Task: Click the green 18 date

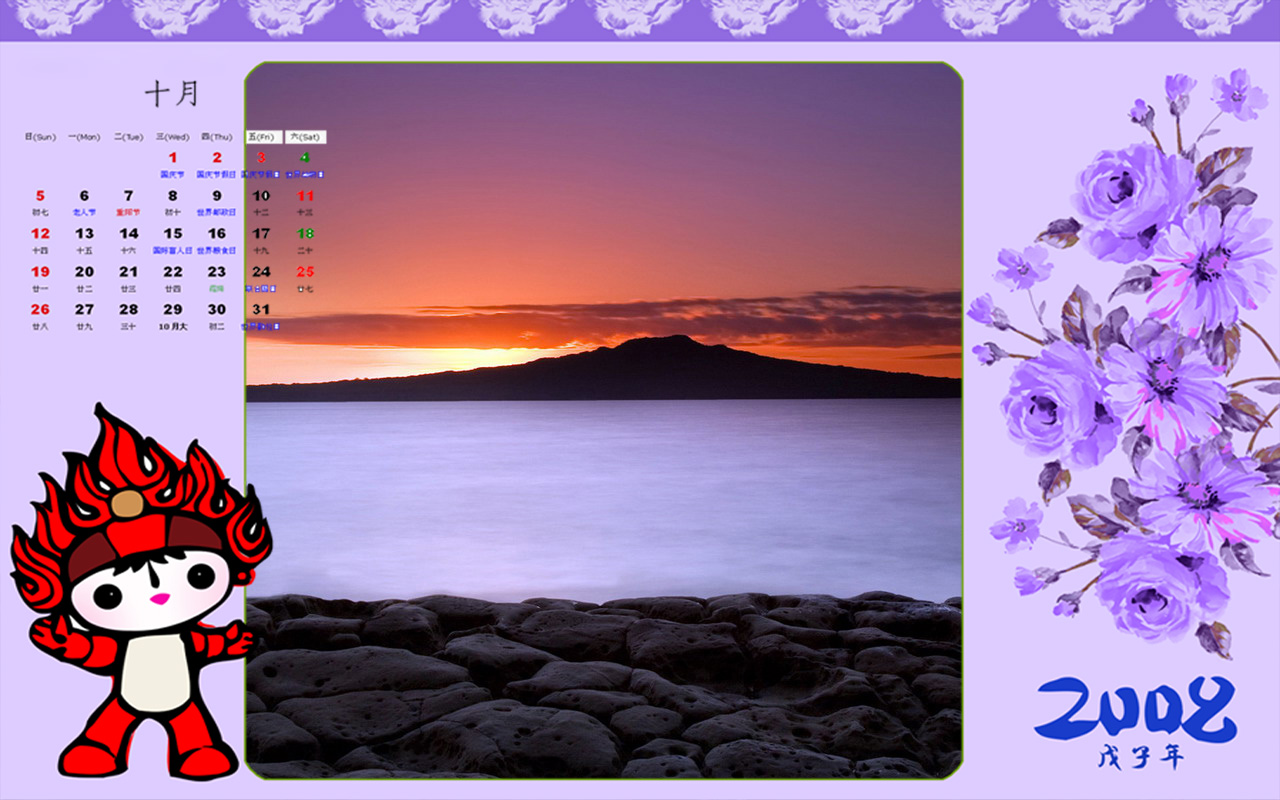Action: click(x=305, y=234)
